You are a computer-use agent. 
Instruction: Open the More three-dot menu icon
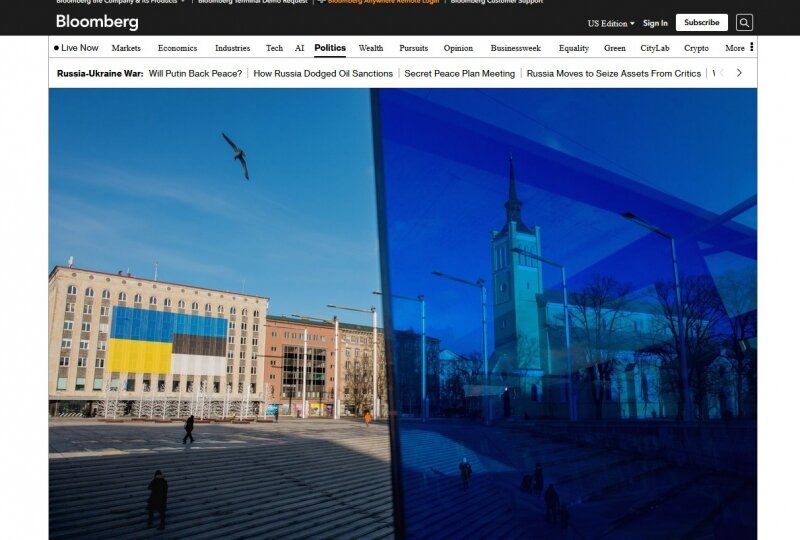[x=752, y=47]
